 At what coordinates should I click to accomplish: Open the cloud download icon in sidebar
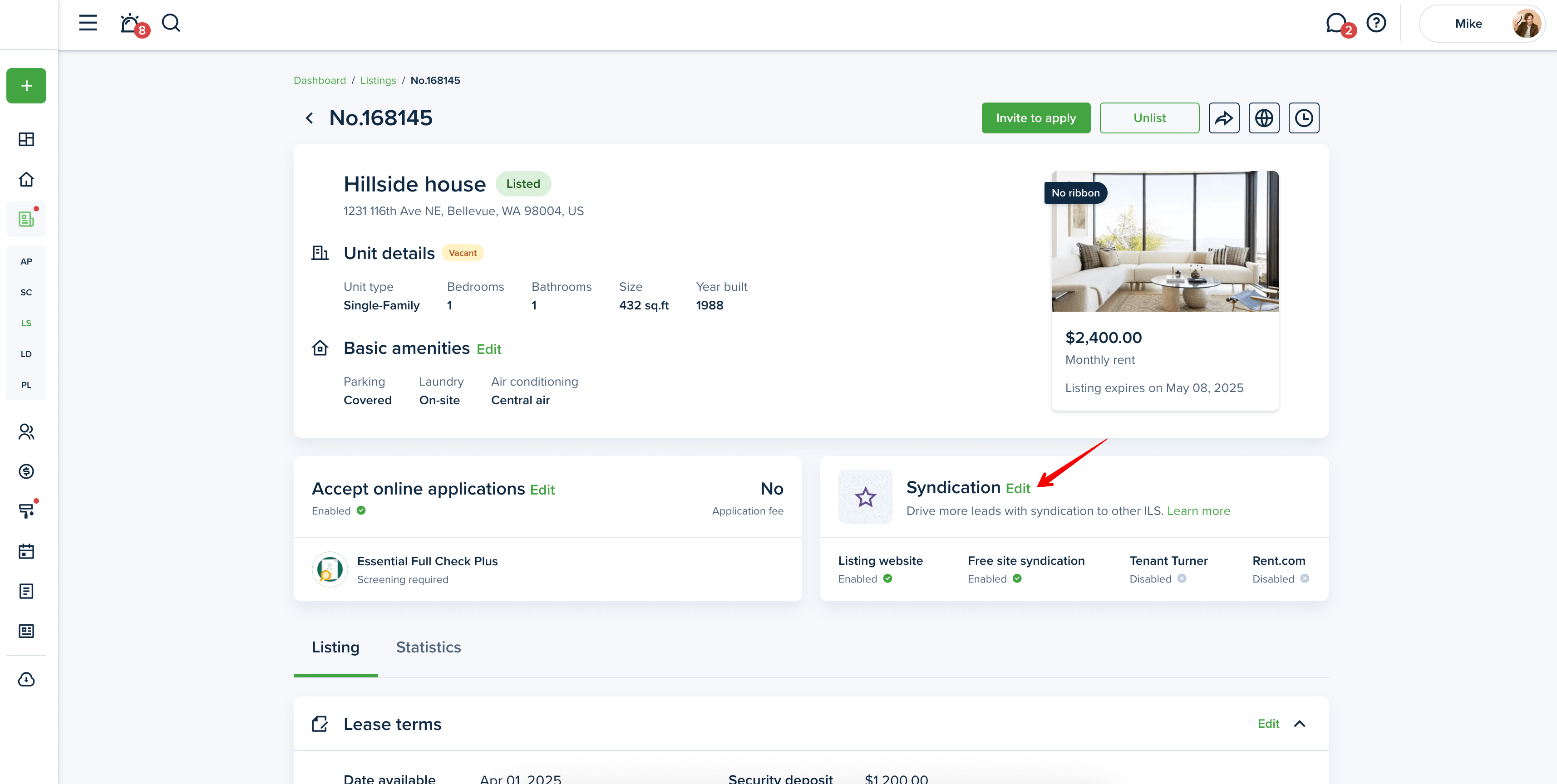tap(26, 680)
